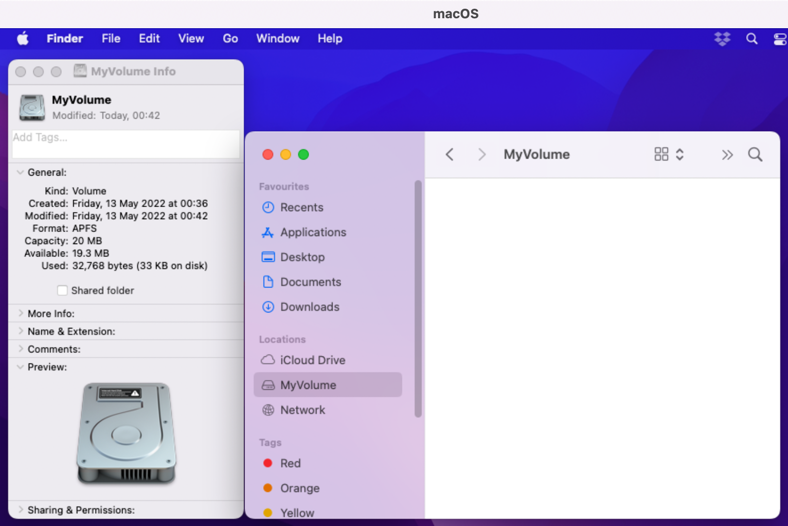
Task: Open search in the Finder window toolbar
Action: pos(755,155)
